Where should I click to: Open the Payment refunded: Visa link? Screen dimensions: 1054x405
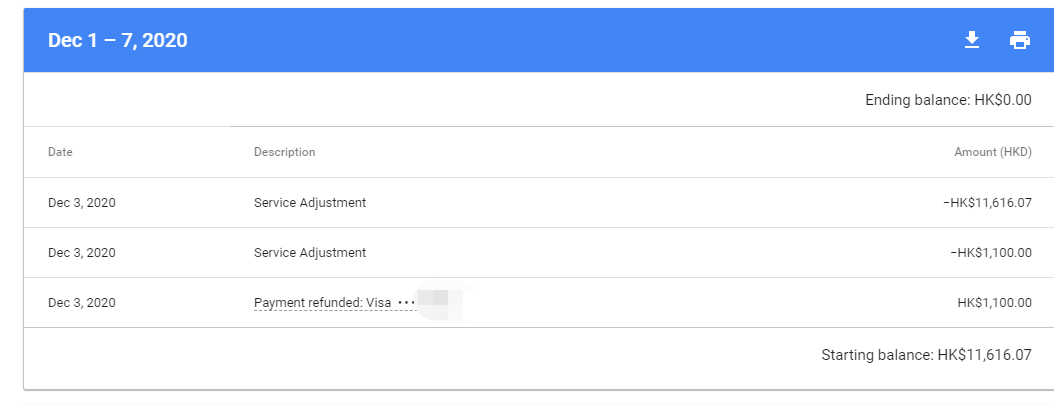[x=323, y=303]
